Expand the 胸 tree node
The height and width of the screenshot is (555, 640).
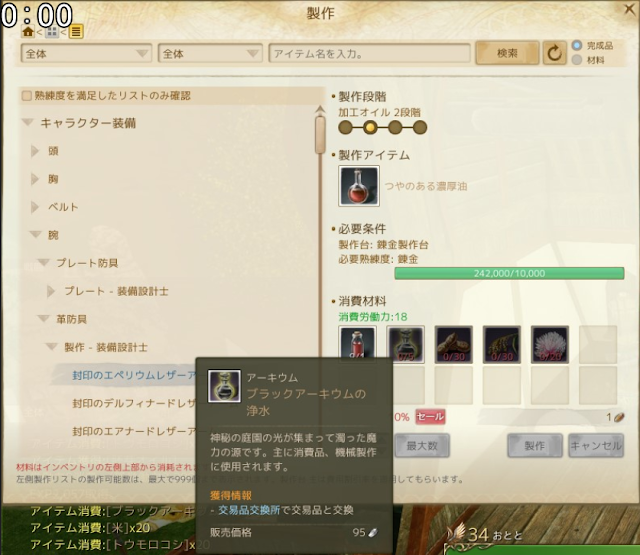click(35, 179)
